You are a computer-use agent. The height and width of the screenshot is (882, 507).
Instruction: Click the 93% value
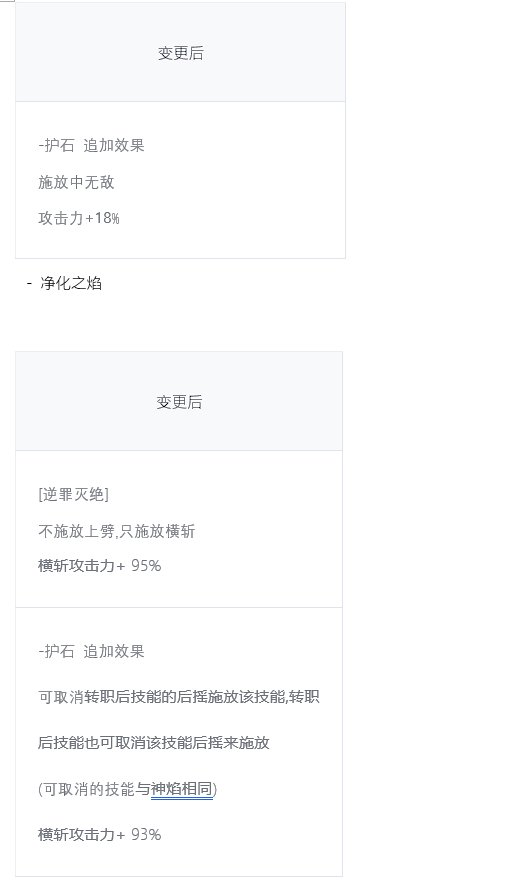coord(146,834)
